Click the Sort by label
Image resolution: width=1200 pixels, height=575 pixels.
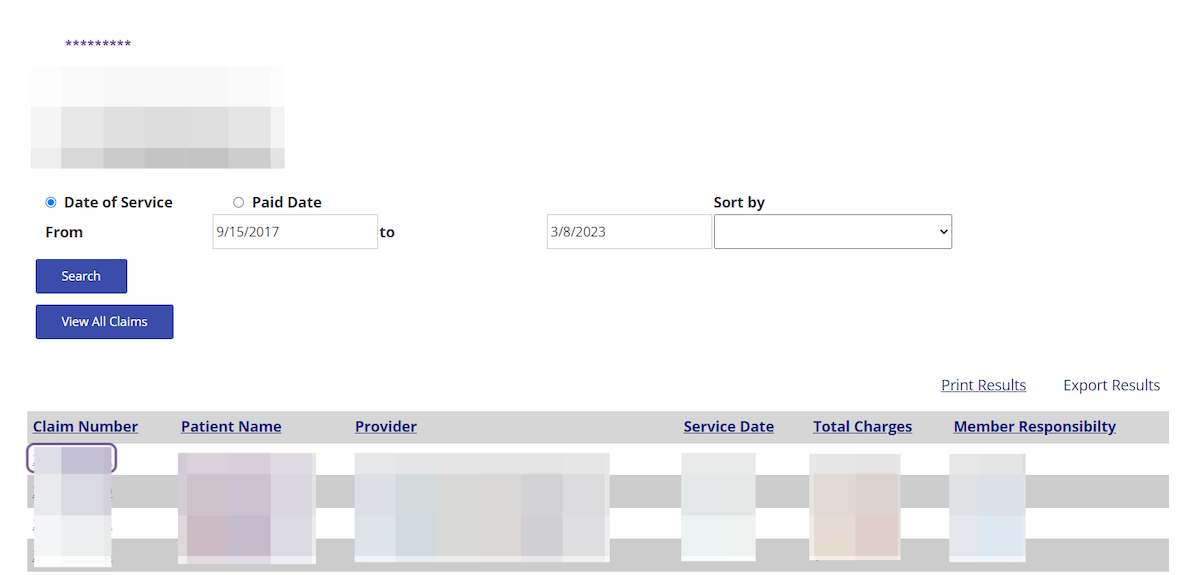pos(739,202)
